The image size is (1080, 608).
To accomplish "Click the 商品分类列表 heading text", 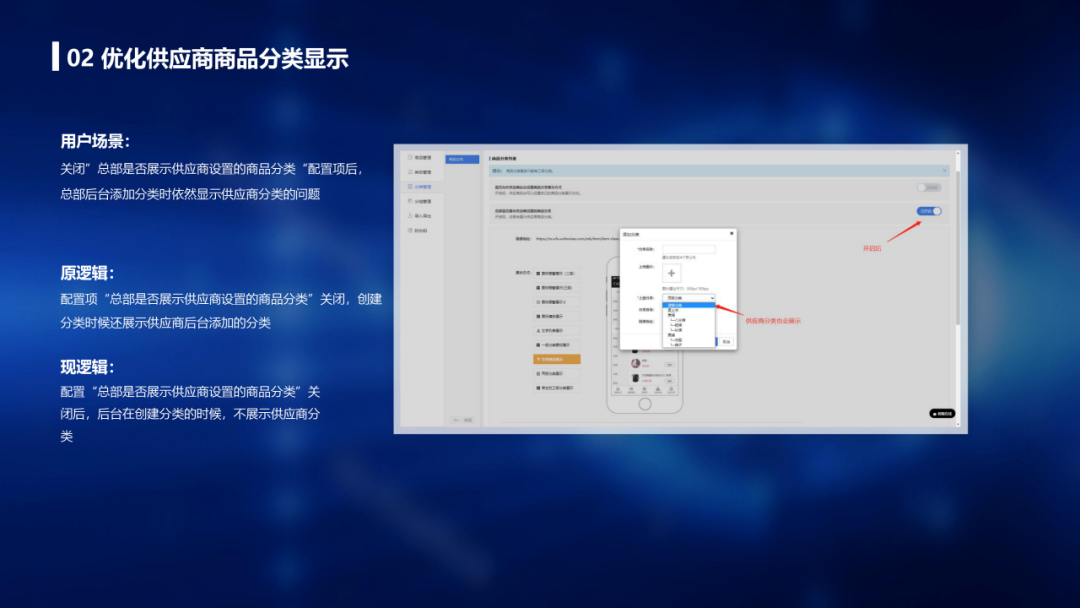I will pyautogui.click(x=504, y=158).
